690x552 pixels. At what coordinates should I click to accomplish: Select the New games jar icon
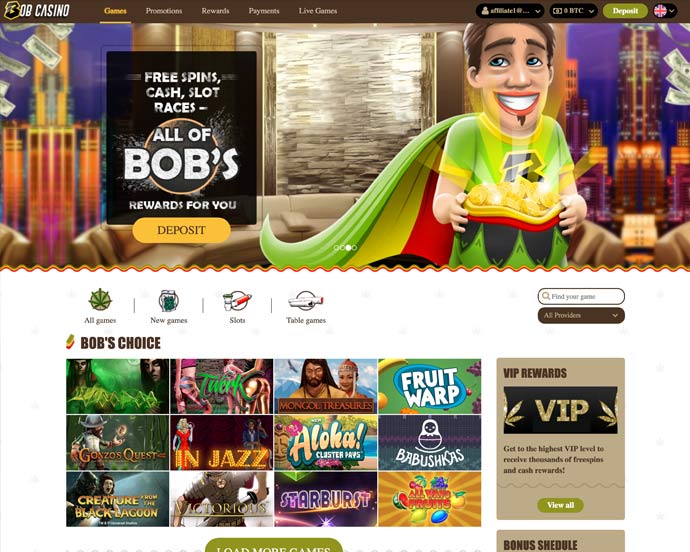pyautogui.click(x=169, y=301)
